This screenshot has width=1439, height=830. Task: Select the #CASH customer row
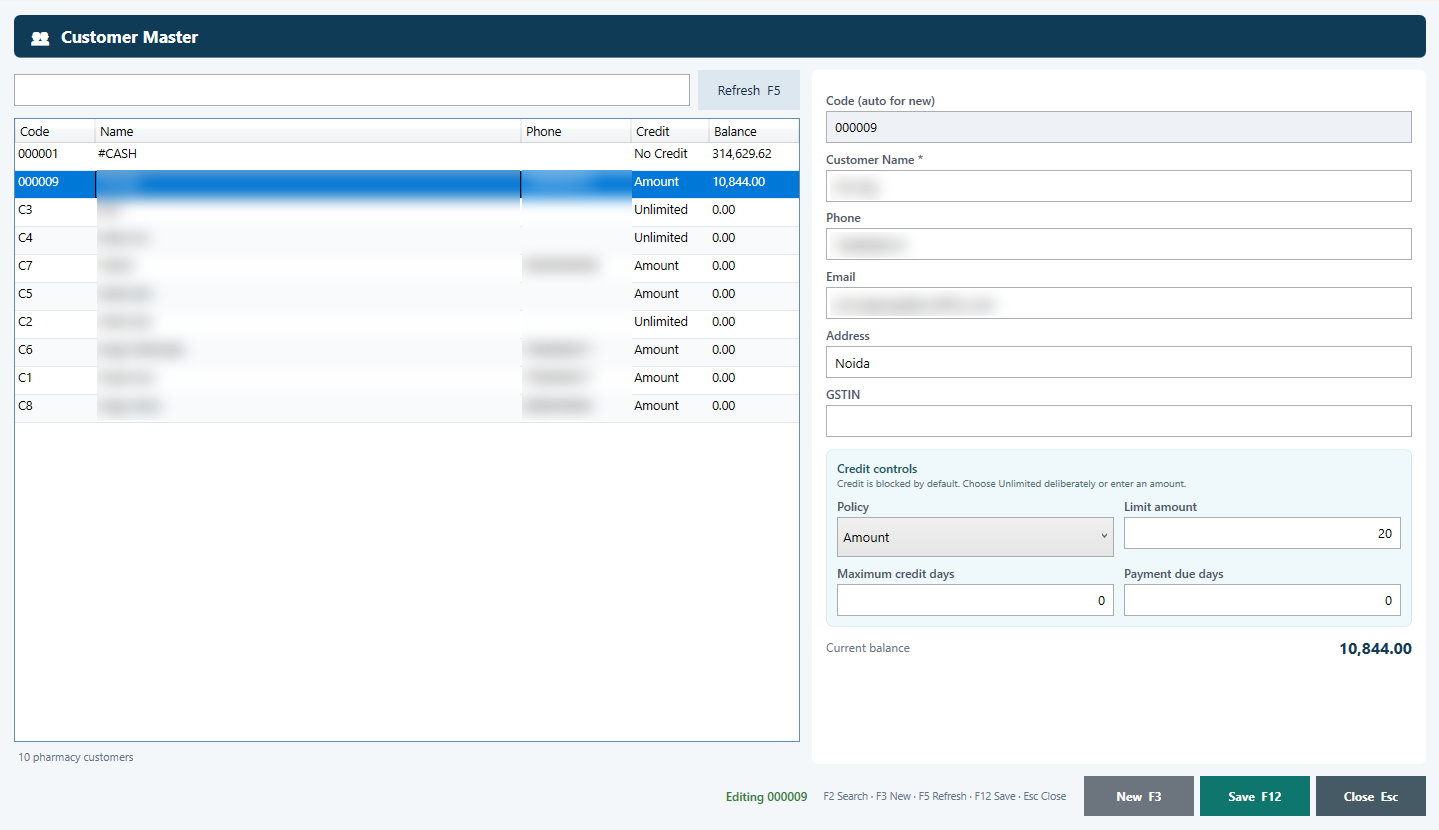(407, 154)
